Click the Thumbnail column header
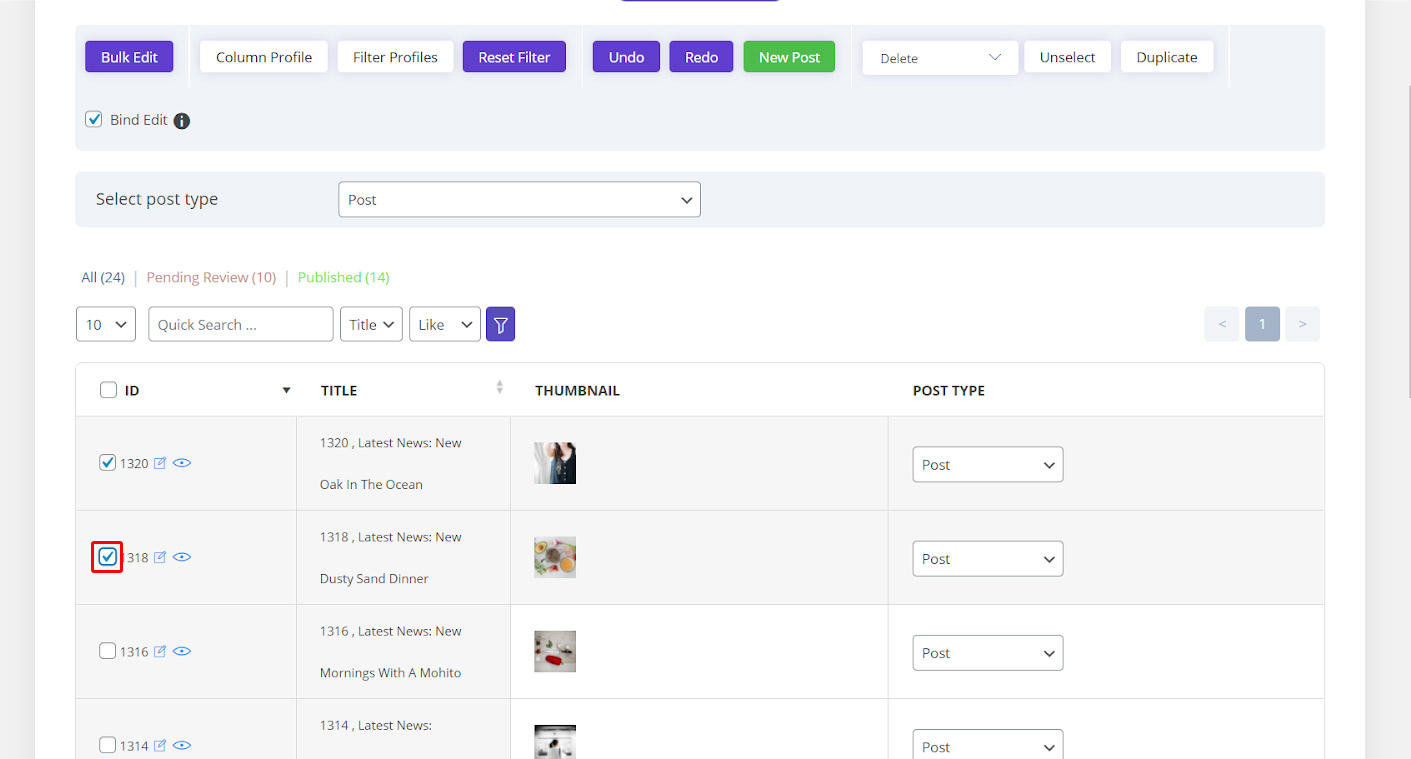Viewport: 1411px width, 759px height. tap(577, 390)
